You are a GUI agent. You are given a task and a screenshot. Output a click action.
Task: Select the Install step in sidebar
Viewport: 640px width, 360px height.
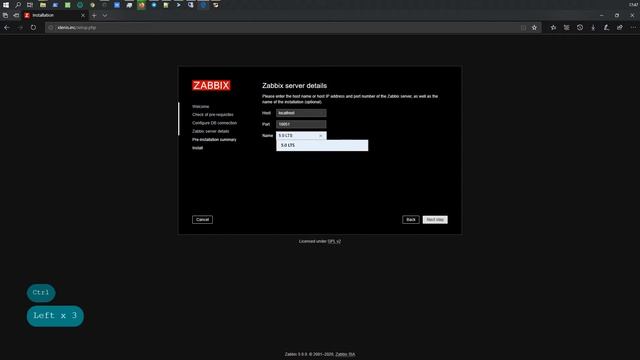(x=198, y=148)
